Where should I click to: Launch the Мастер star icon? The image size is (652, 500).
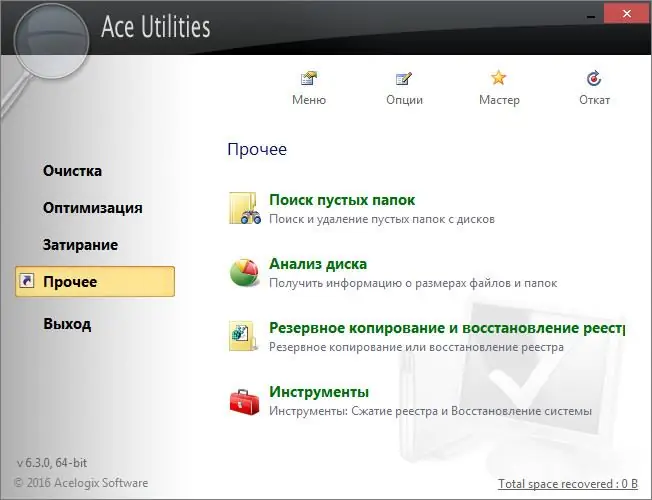click(x=499, y=77)
